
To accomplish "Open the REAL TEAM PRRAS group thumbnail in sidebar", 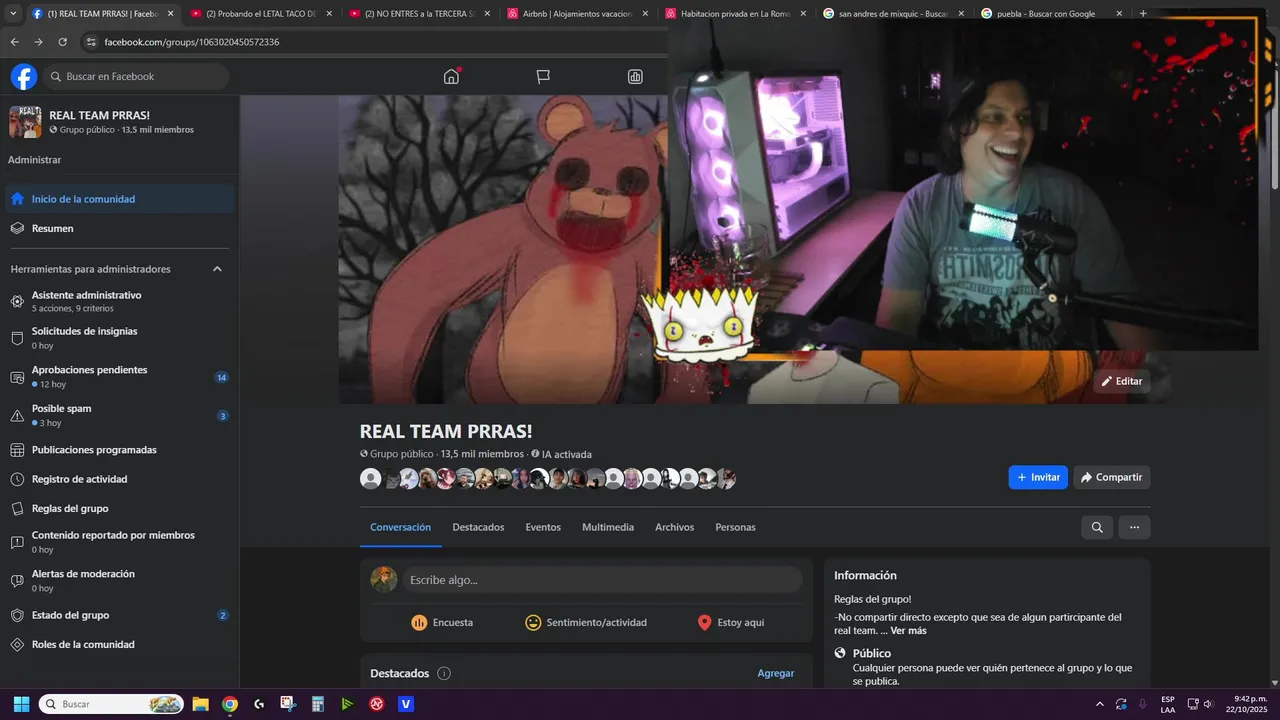I will 25,122.
